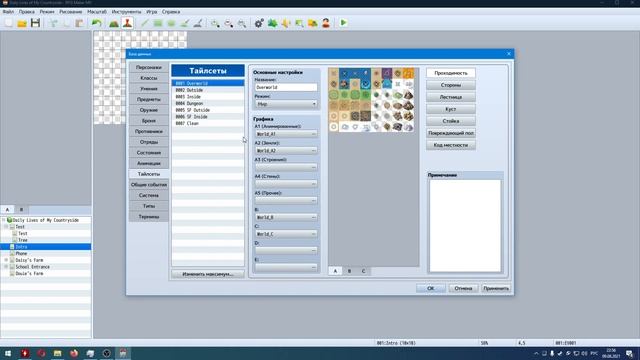Image resolution: width=640 pixels, height=360 pixels.
Task: Open project via the folder toolbar icon
Action: (22, 23)
